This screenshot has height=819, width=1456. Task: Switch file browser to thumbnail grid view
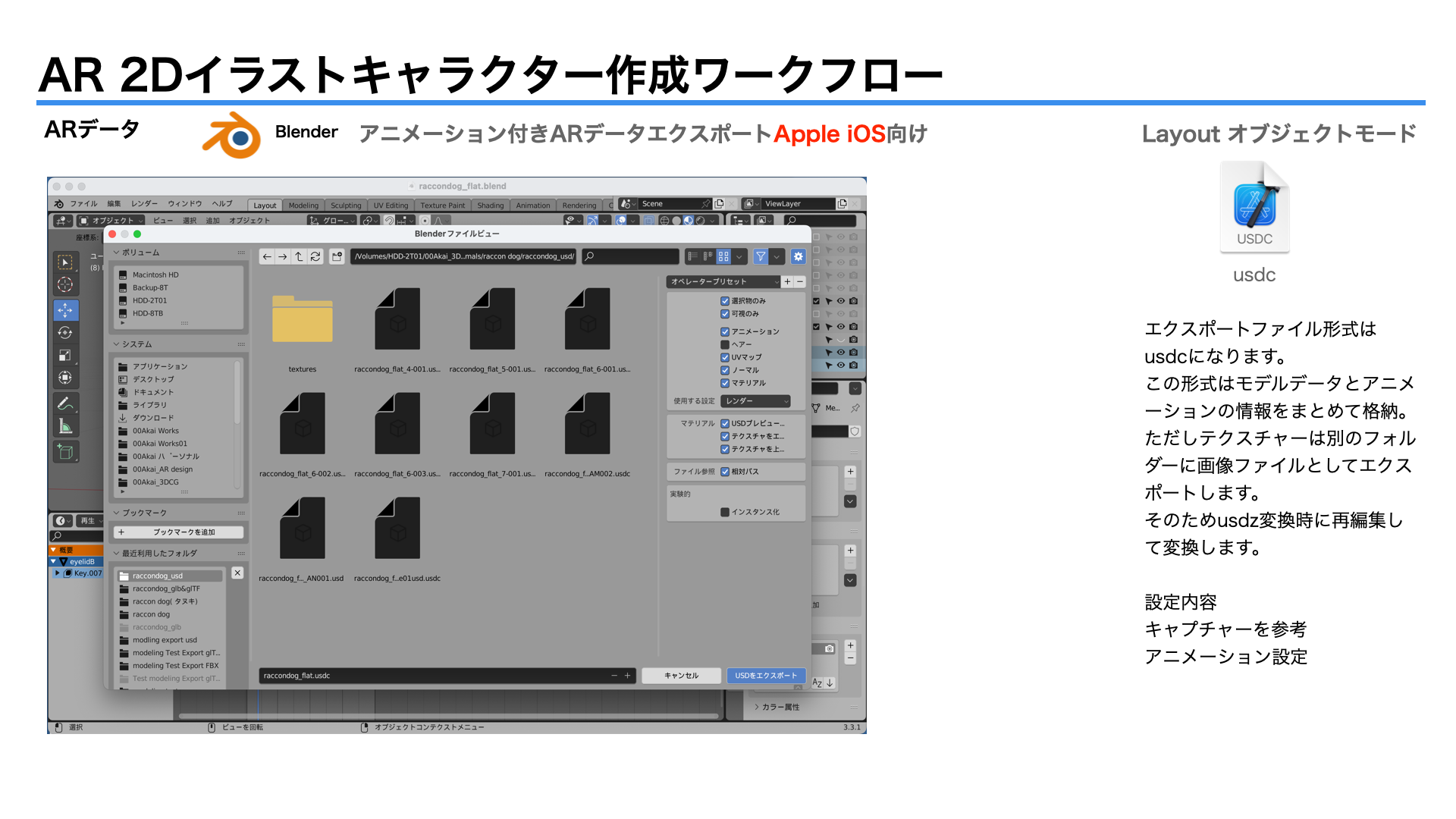723,256
